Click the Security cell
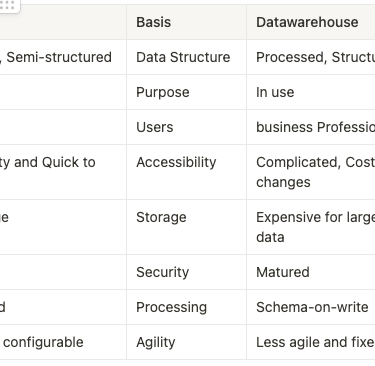The height and width of the screenshot is (366, 375). (186, 272)
